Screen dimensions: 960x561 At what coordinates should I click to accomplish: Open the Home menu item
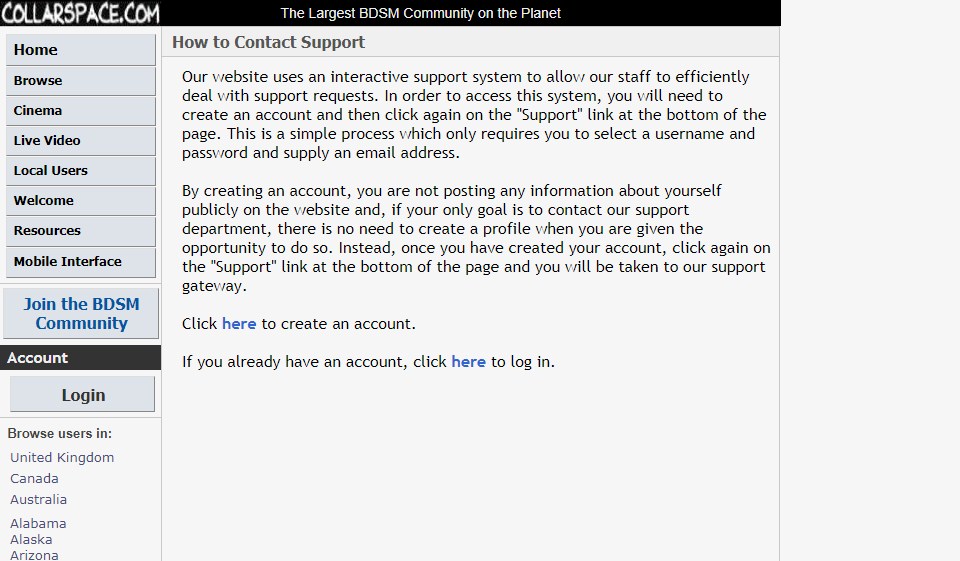[x=81, y=50]
